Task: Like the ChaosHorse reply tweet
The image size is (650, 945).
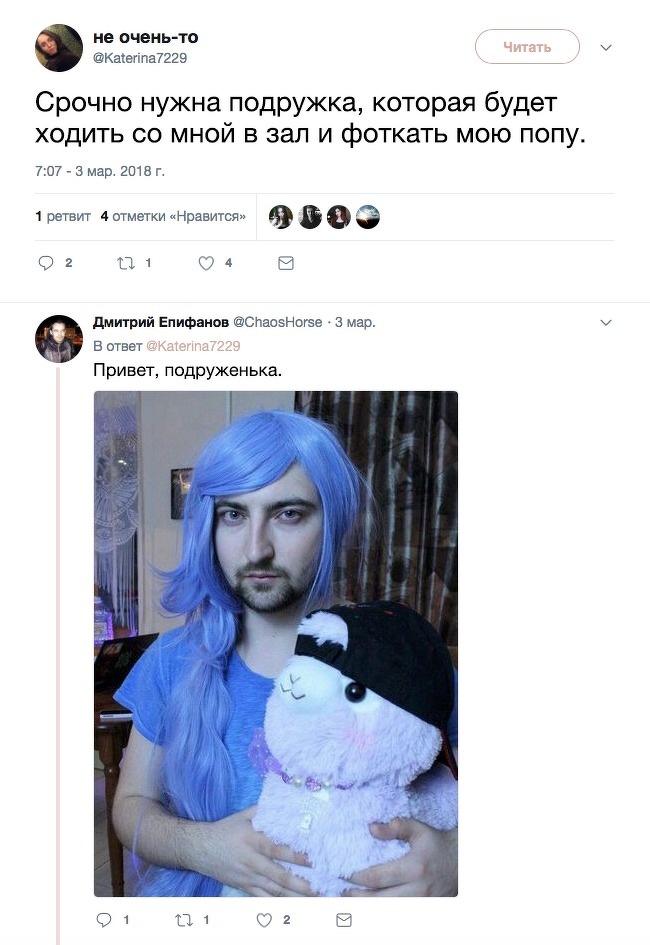Action: coord(264,920)
